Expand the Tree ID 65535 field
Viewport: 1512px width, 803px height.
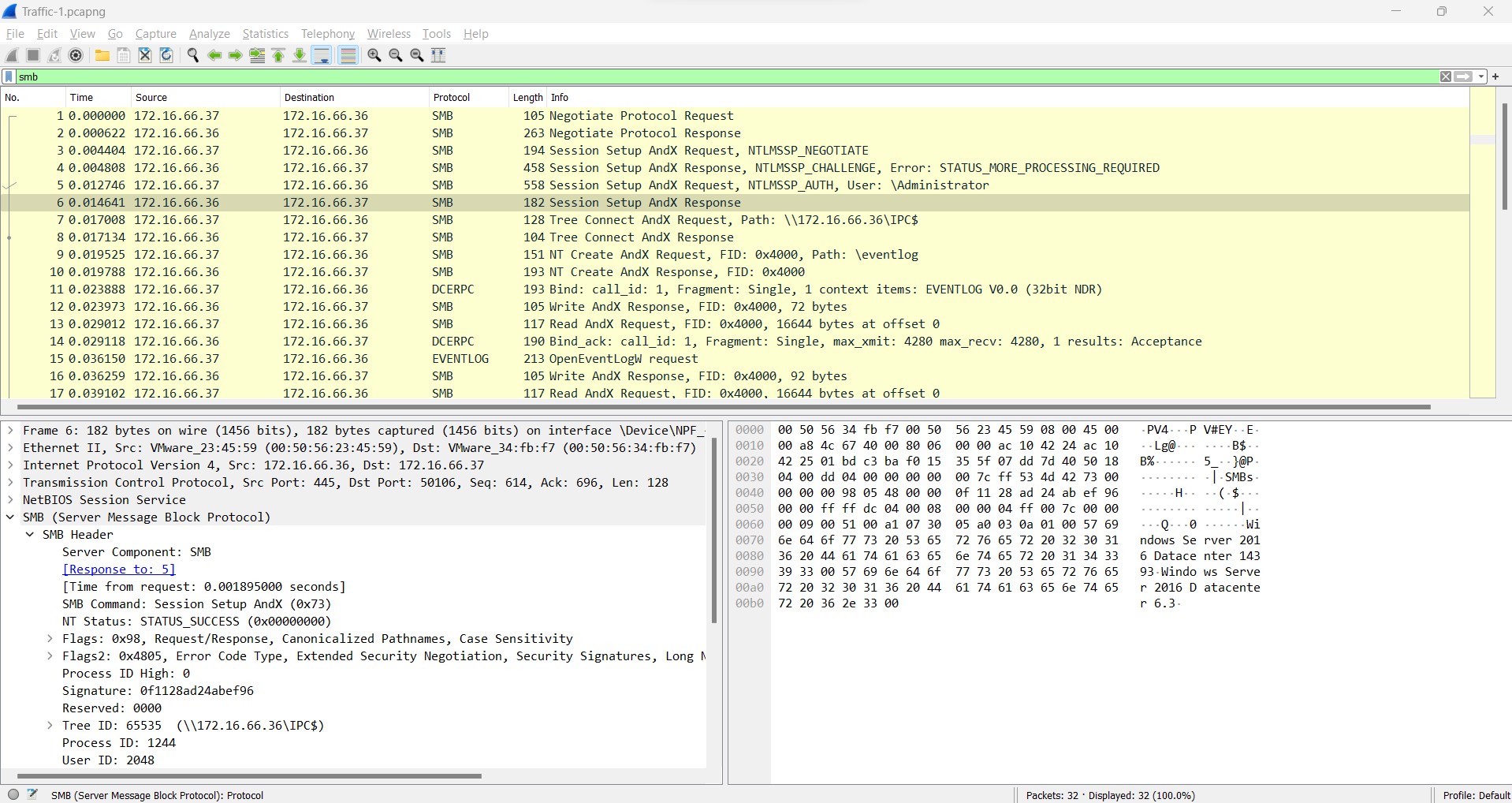coord(50,726)
